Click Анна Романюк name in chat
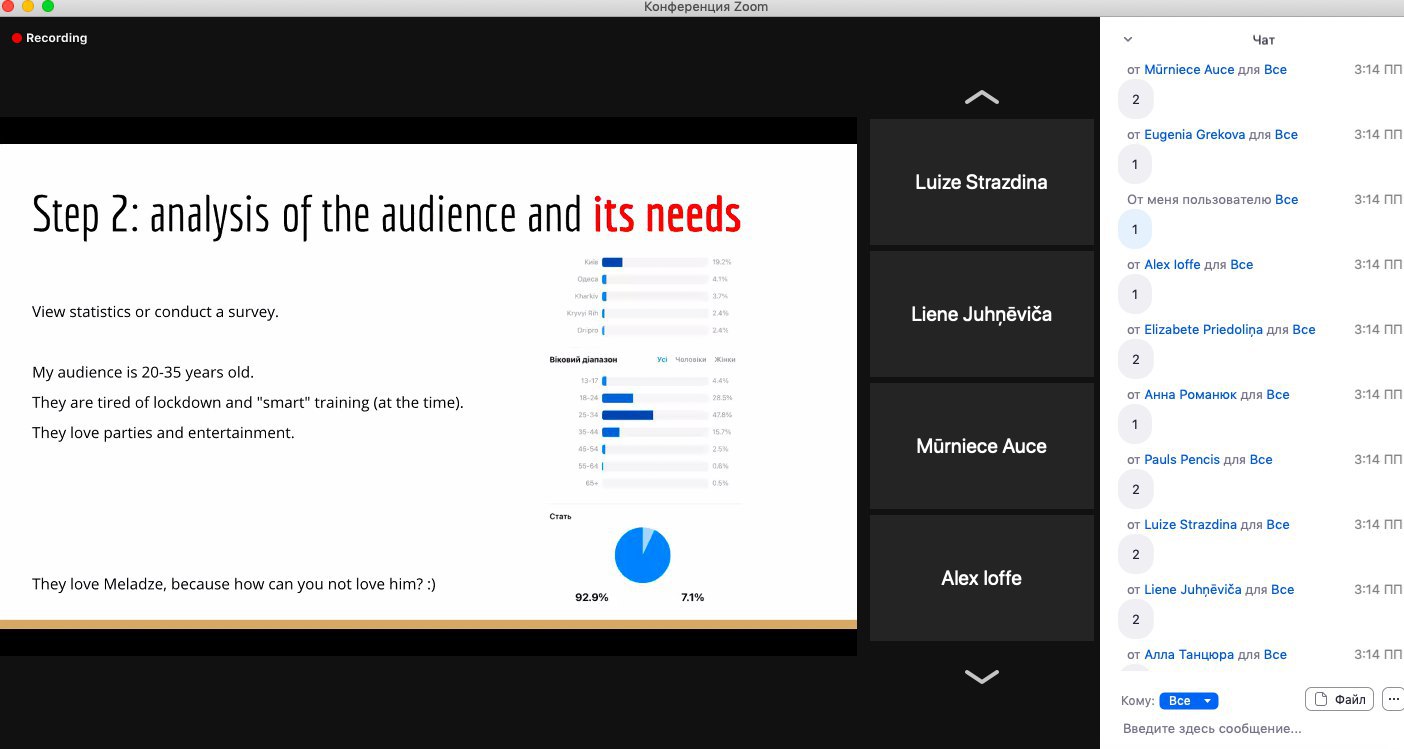The image size is (1404, 749). click(x=1190, y=395)
